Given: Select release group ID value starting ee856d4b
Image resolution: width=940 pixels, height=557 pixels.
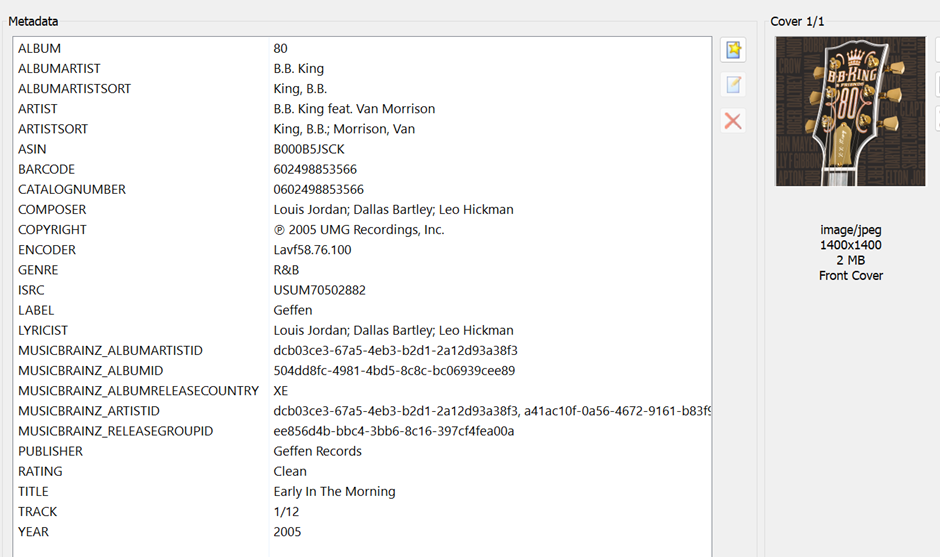Looking at the screenshot, I should pyautogui.click(x=394, y=431).
